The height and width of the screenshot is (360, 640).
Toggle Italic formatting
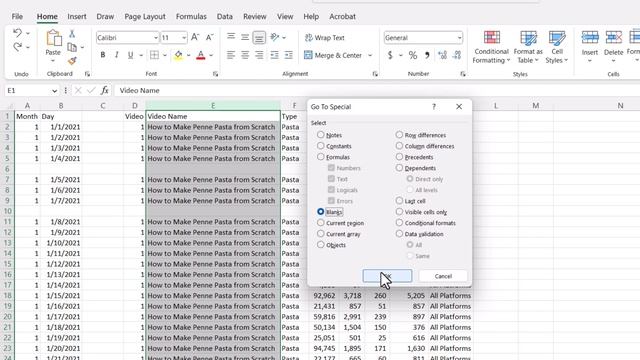[x=116, y=55]
